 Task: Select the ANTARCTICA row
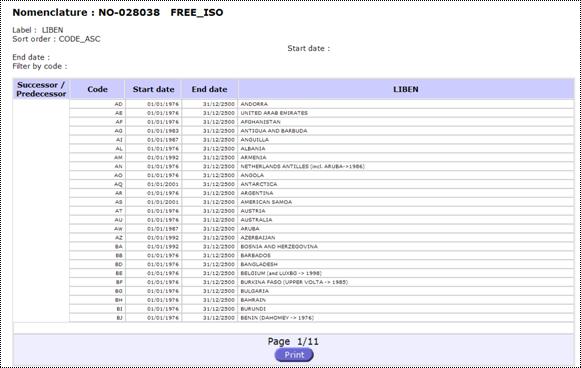pos(322,184)
